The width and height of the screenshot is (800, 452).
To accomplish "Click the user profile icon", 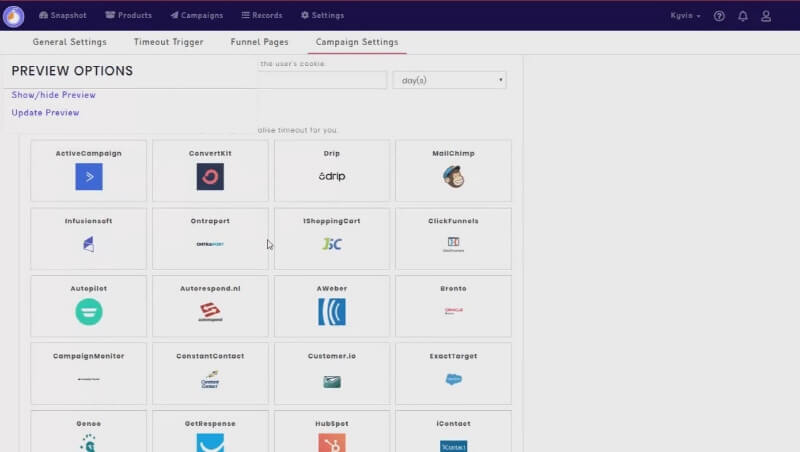I will 766,16.
